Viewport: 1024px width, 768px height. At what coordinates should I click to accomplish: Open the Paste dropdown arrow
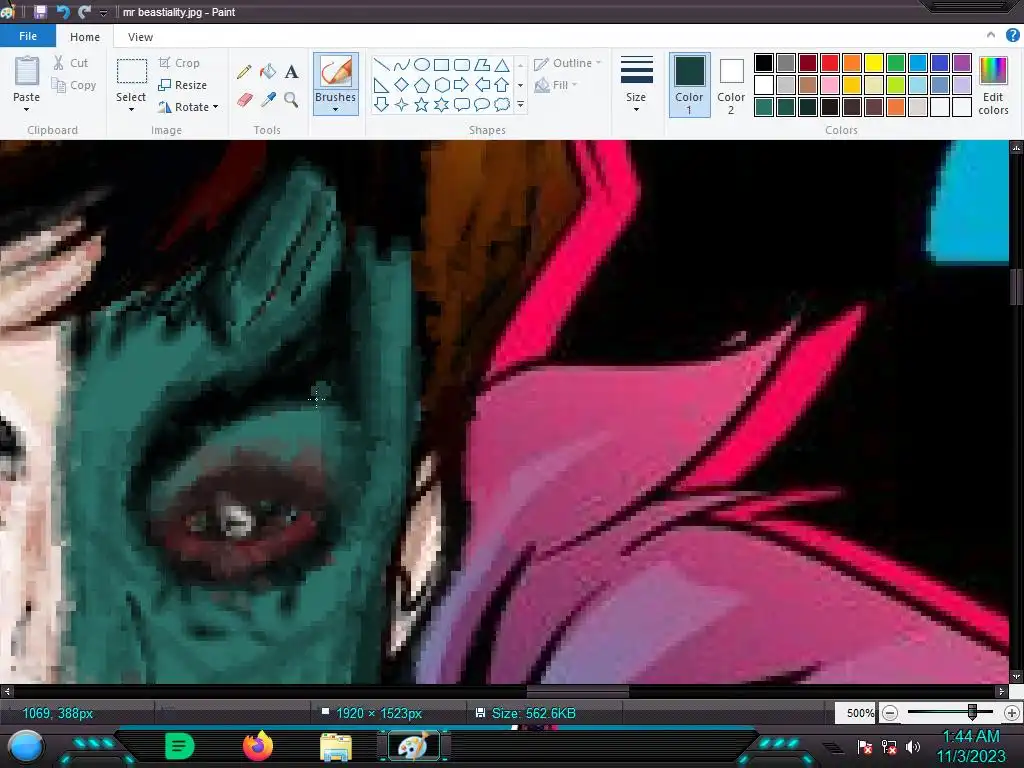26,109
